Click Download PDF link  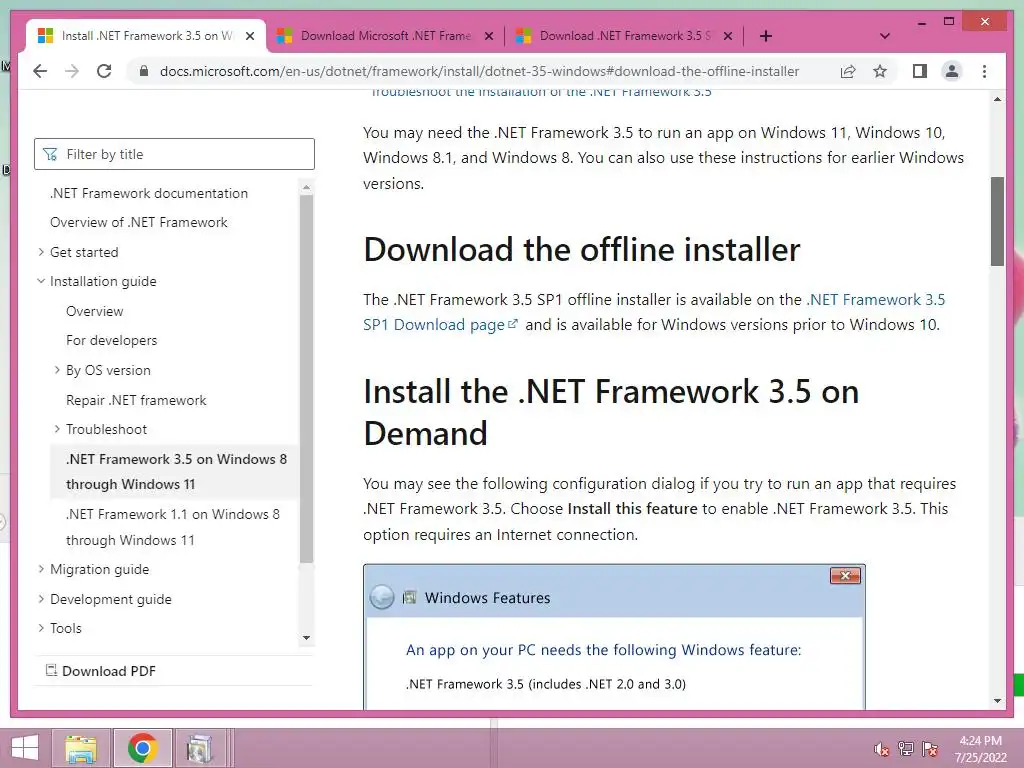(x=101, y=671)
